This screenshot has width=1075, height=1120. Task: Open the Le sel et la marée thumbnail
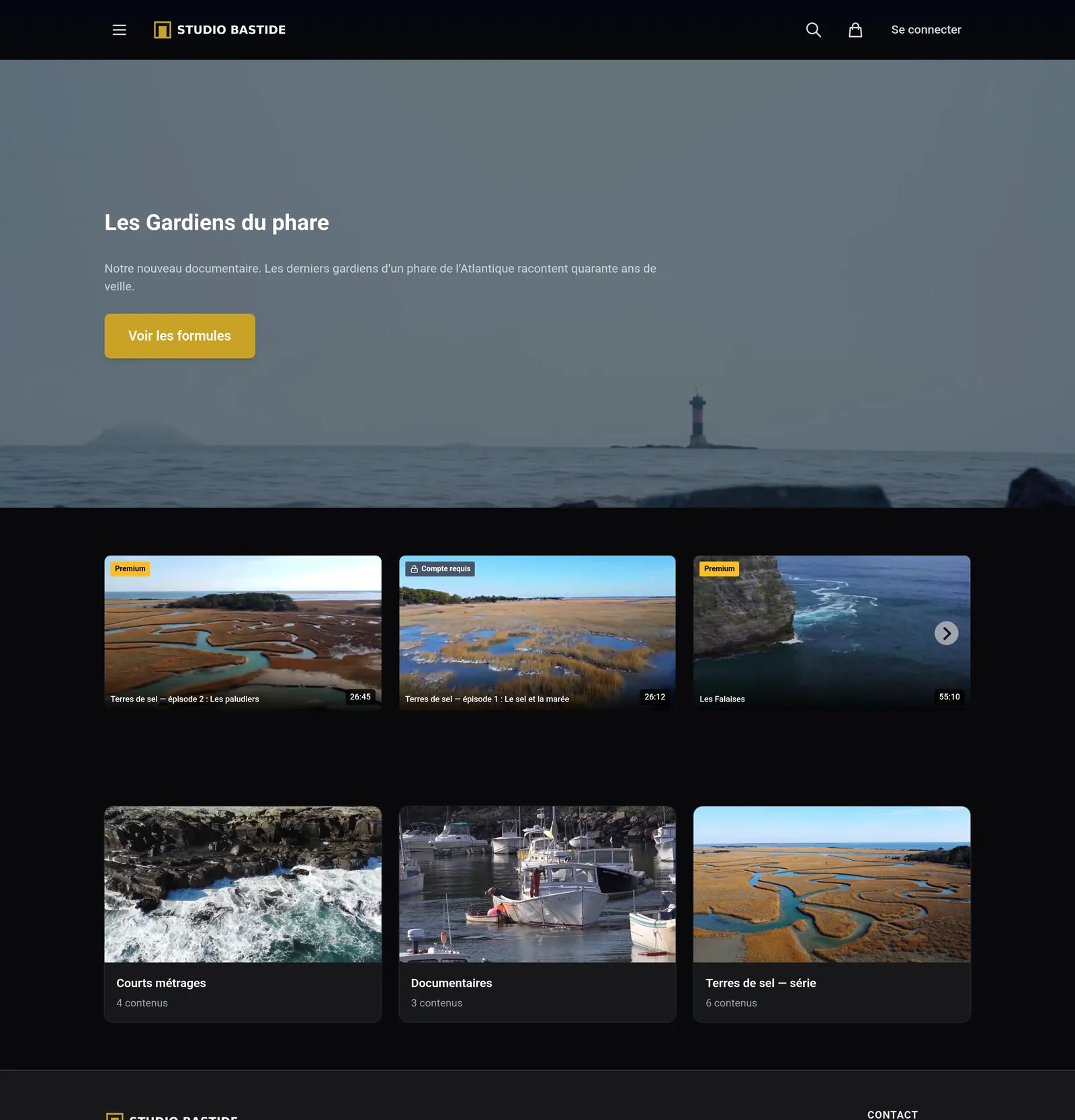coord(537,633)
